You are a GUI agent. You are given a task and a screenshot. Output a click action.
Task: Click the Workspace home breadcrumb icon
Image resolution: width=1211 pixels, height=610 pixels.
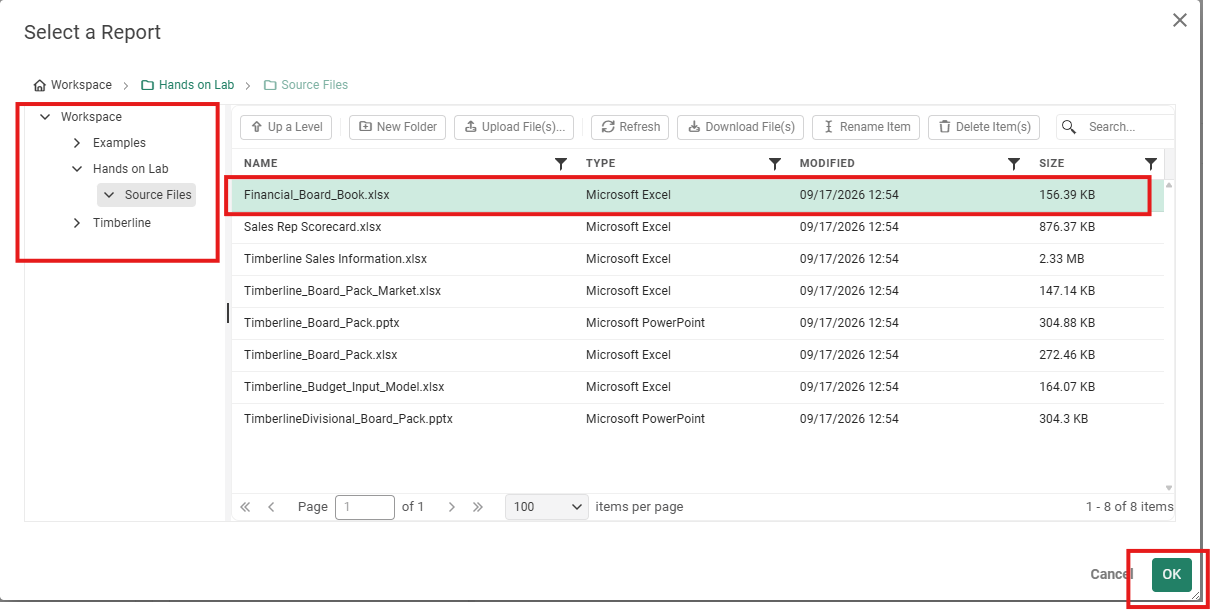(x=40, y=85)
